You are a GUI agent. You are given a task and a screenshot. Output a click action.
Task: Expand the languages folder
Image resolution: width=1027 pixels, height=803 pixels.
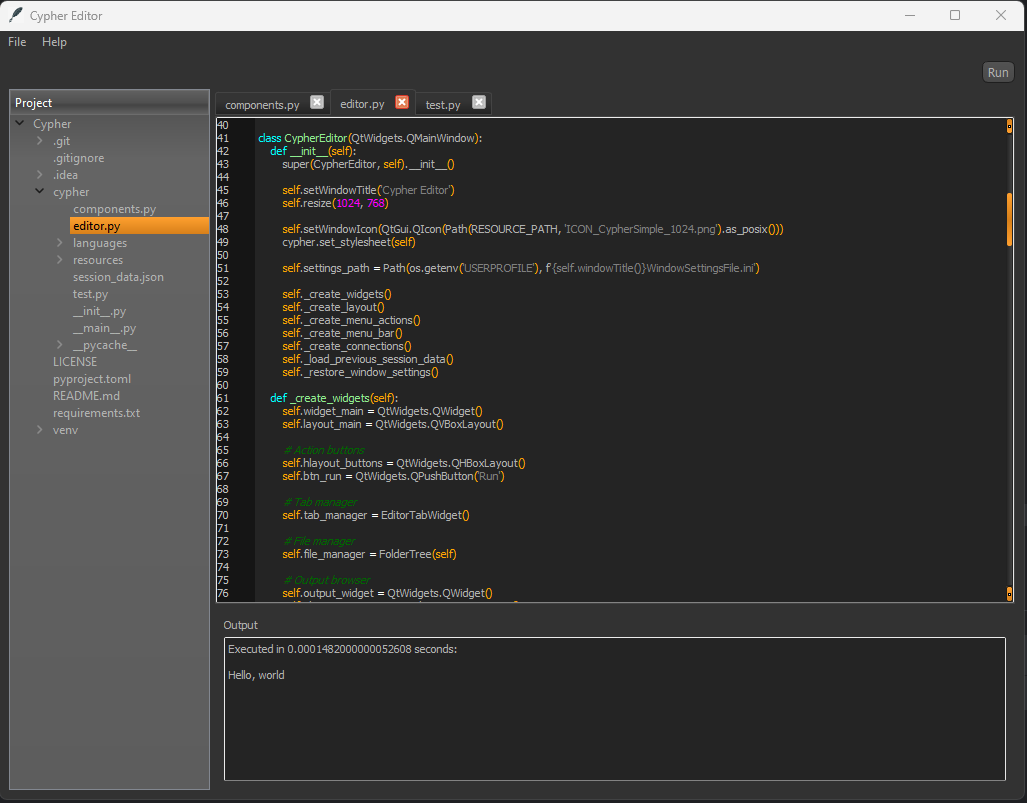tap(60, 243)
